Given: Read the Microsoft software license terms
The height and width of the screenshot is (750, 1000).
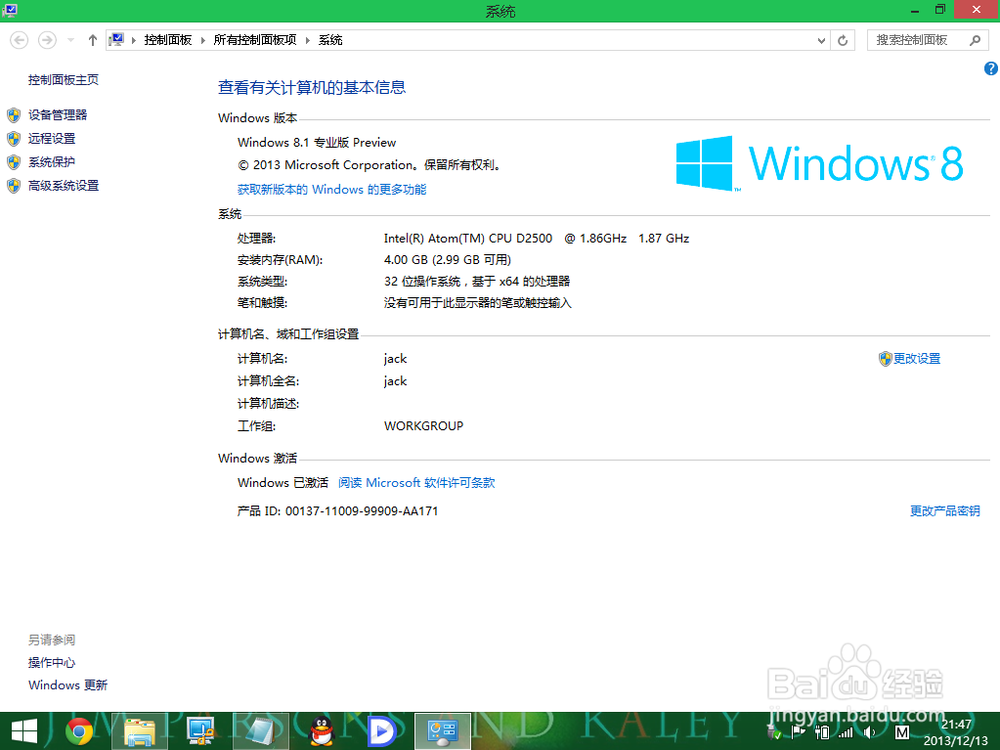Looking at the screenshot, I should pyautogui.click(x=416, y=483).
